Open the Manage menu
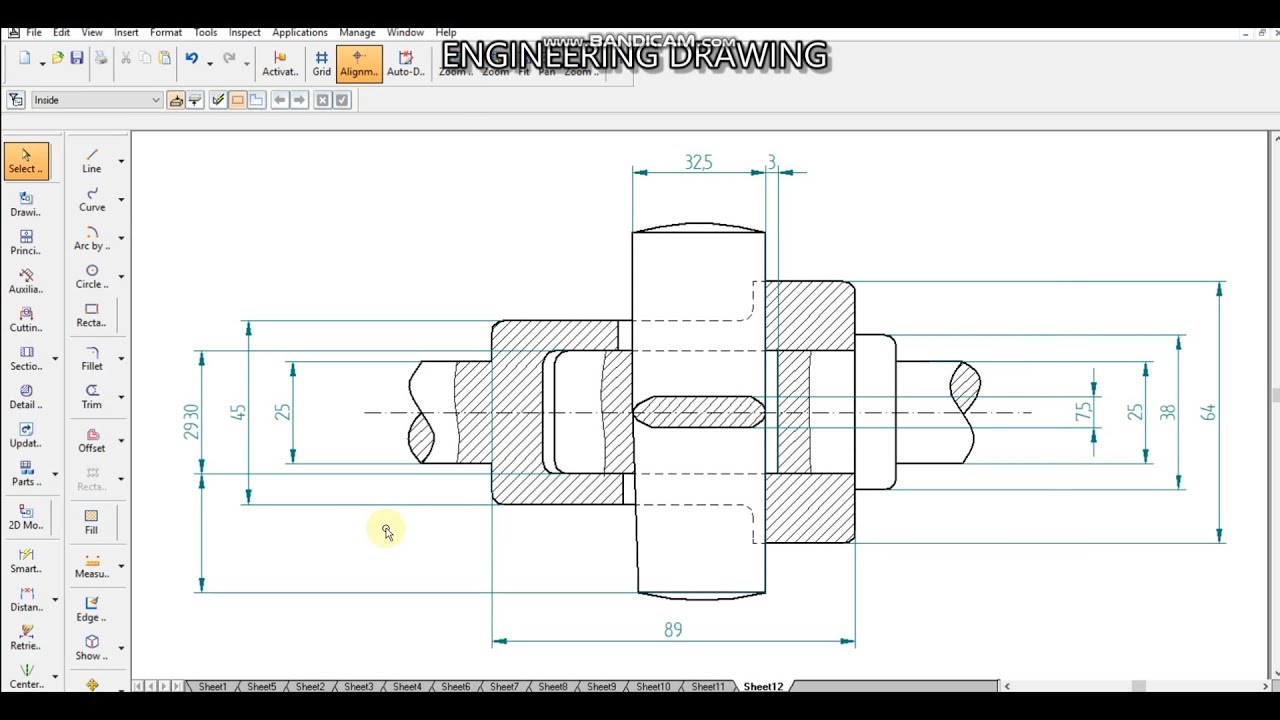 [357, 33]
